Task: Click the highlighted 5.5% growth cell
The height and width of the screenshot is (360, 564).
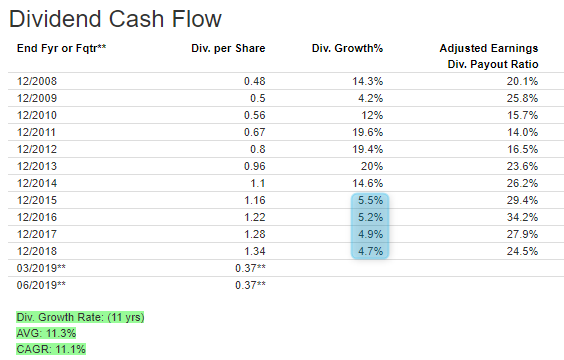Action: pos(370,200)
